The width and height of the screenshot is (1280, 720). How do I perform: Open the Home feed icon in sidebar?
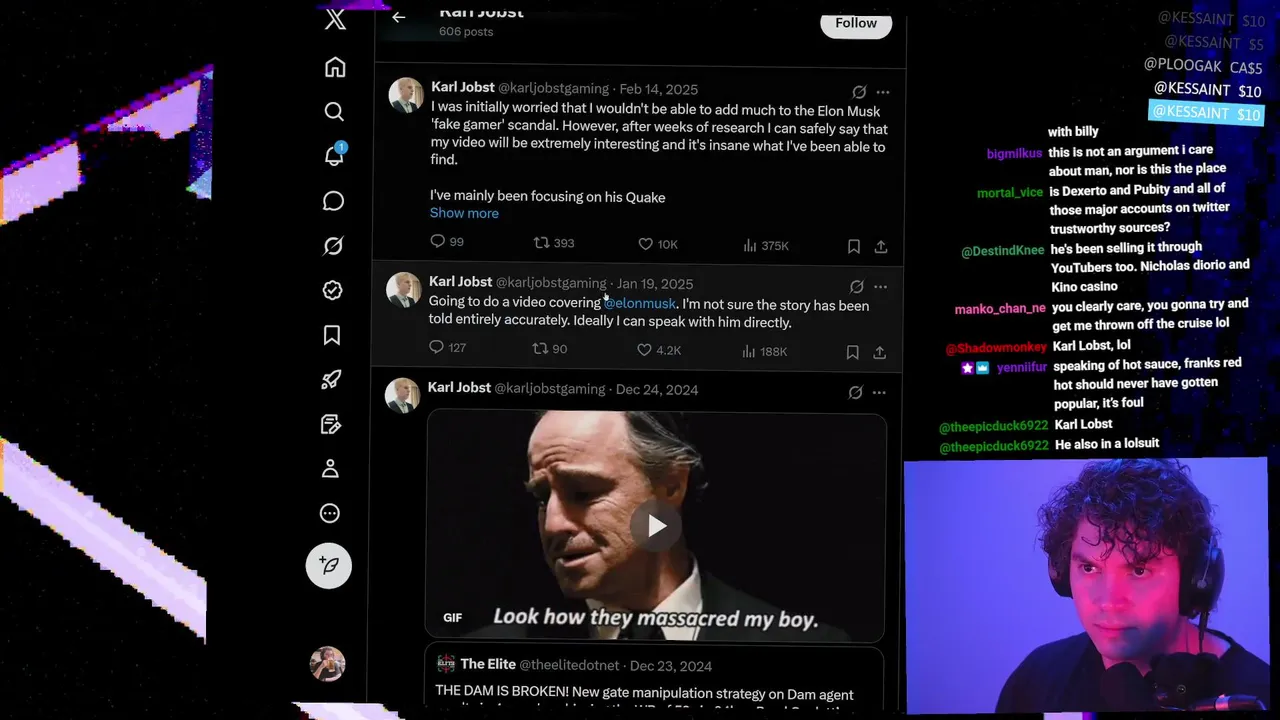[335, 67]
